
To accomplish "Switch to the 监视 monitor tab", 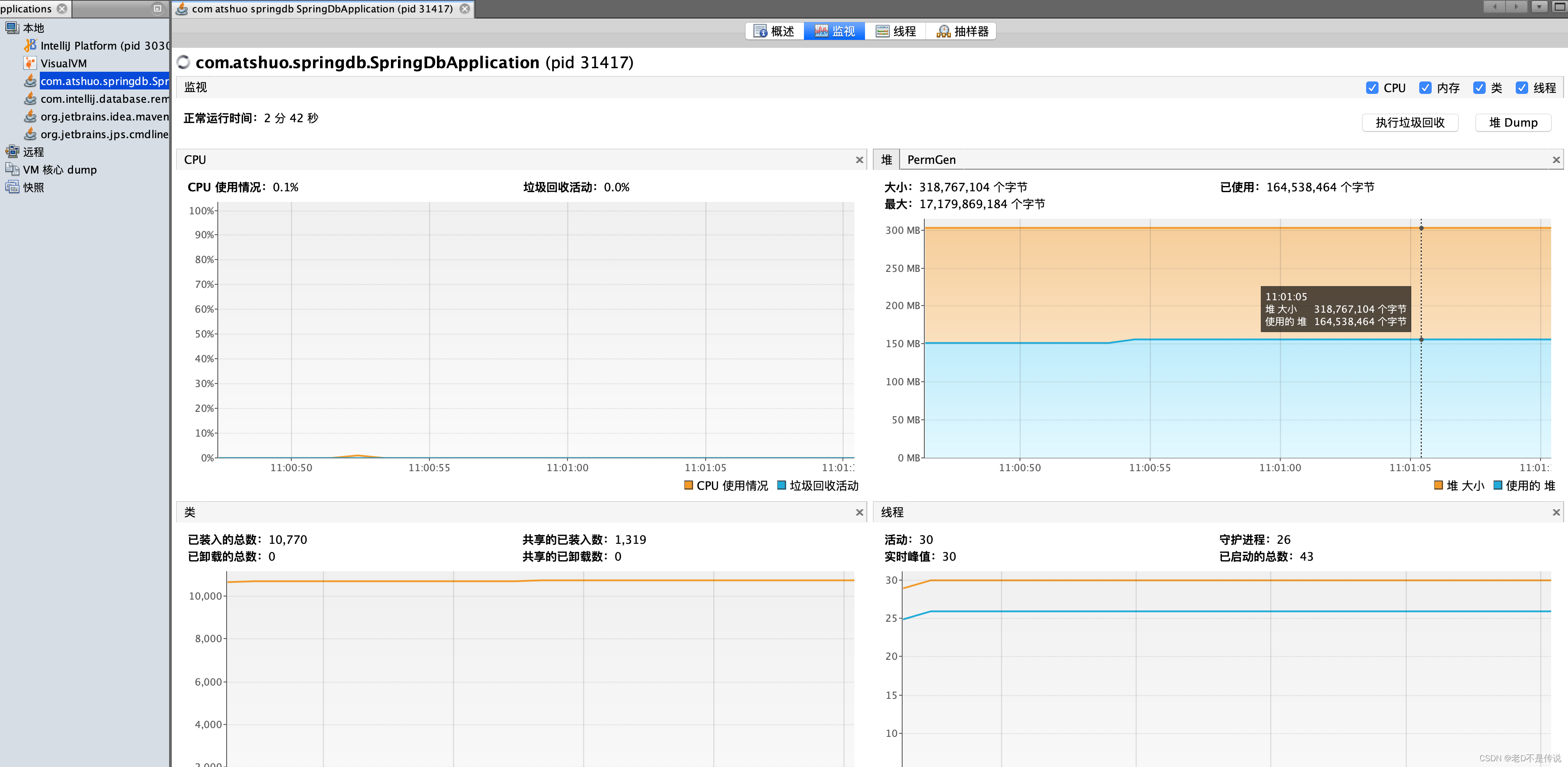I will click(834, 31).
